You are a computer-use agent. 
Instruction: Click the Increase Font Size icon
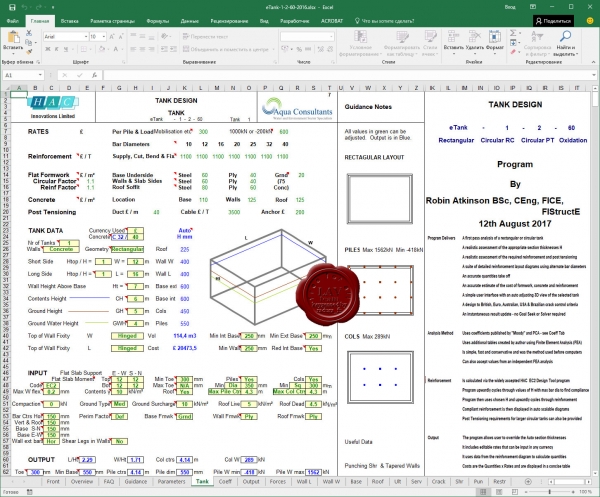pos(112,37)
